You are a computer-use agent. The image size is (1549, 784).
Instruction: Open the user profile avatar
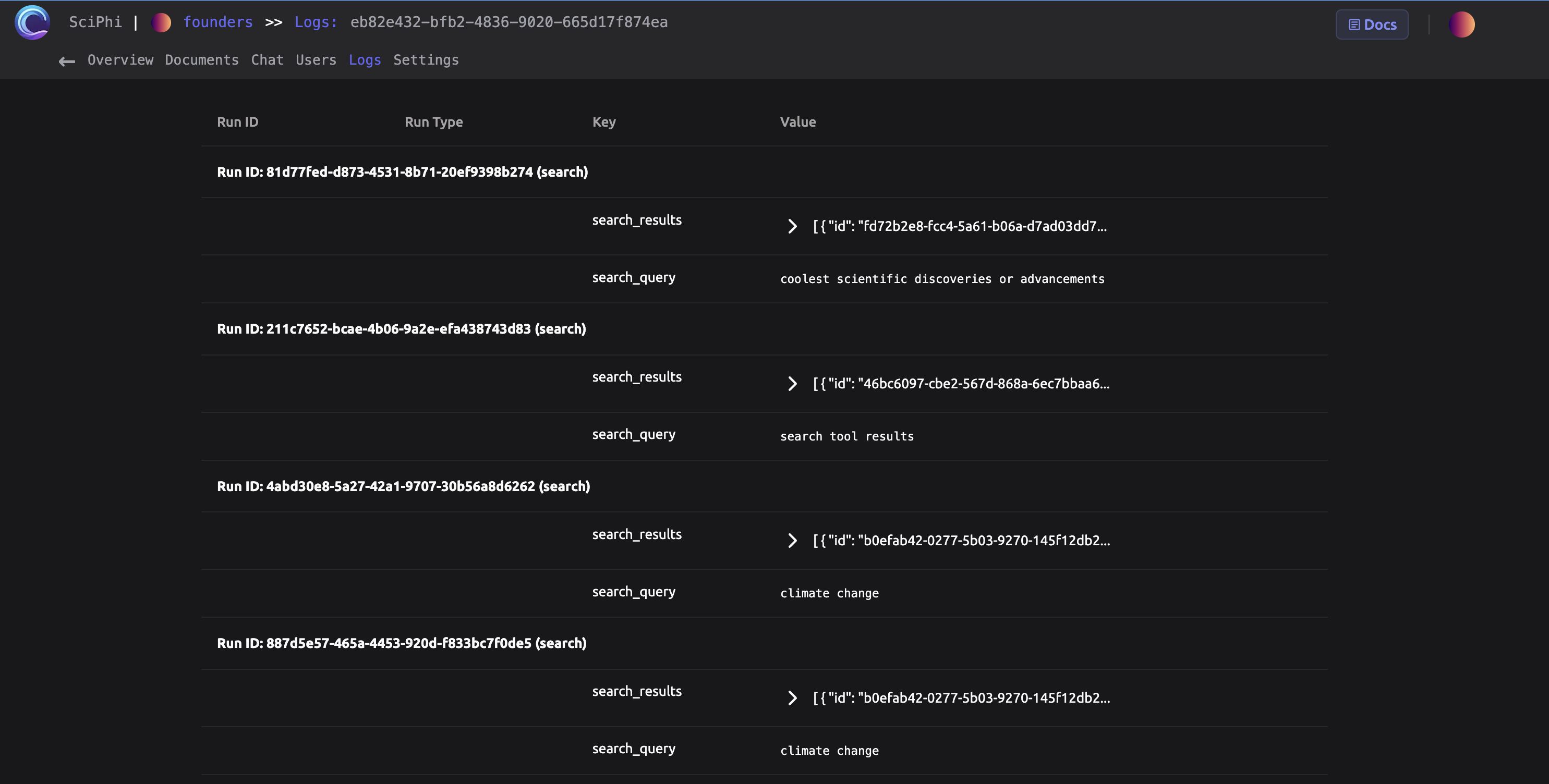tap(1461, 24)
